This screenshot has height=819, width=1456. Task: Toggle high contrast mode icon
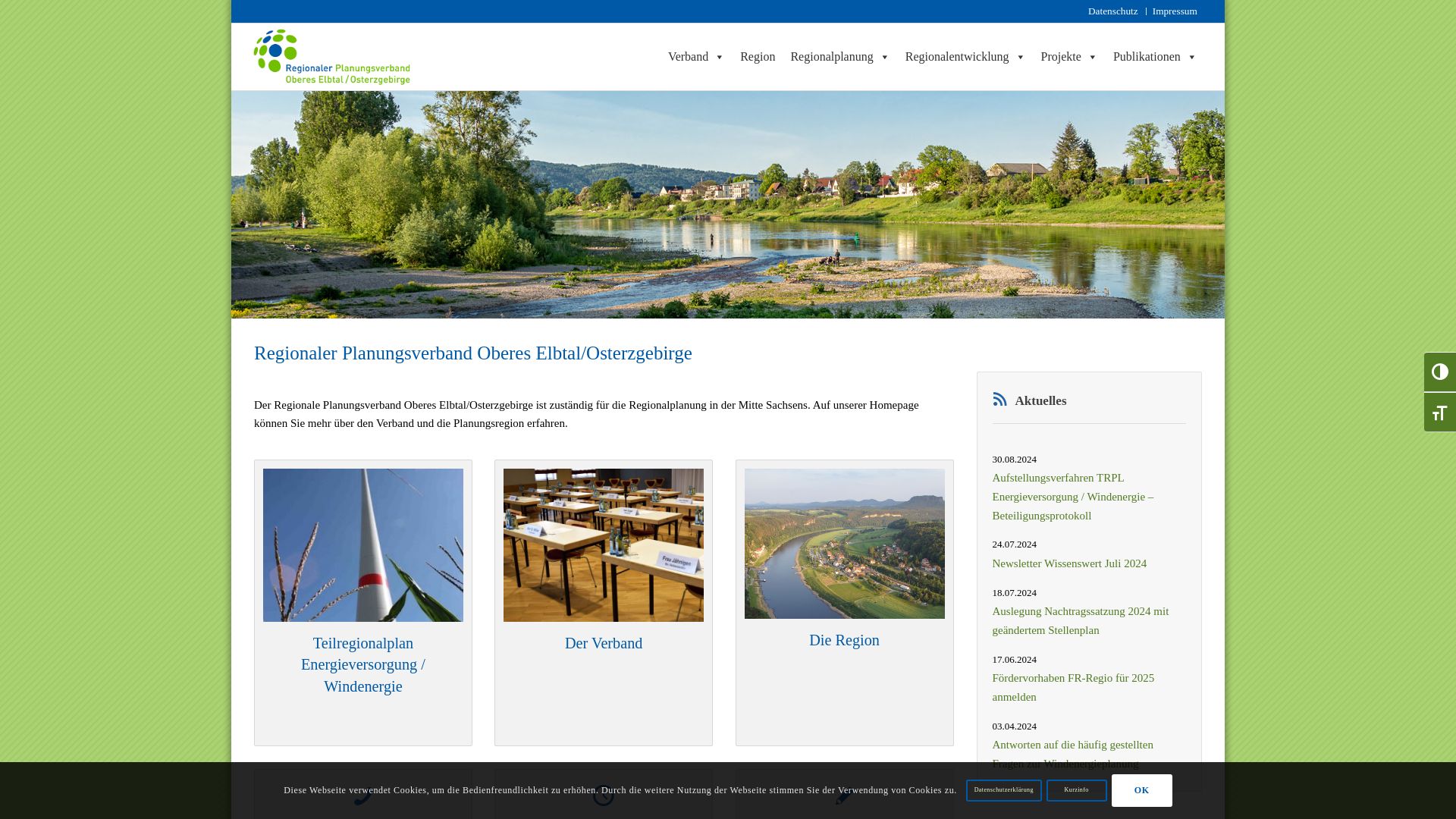[x=1439, y=372]
